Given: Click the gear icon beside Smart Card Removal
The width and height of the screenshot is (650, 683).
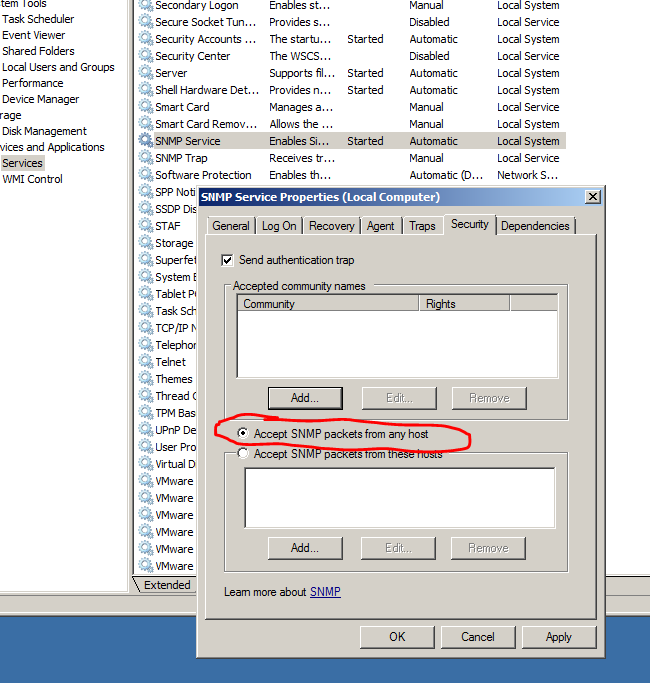Looking at the screenshot, I should (146, 123).
